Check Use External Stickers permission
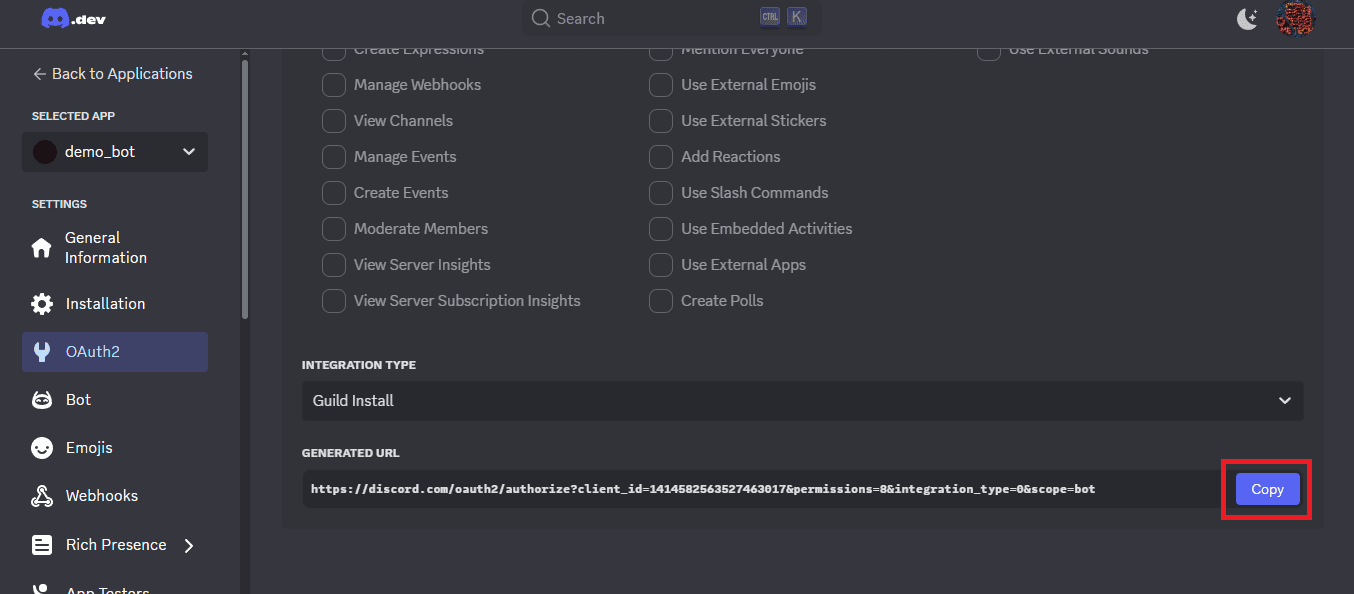 pyautogui.click(x=661, y=121)
